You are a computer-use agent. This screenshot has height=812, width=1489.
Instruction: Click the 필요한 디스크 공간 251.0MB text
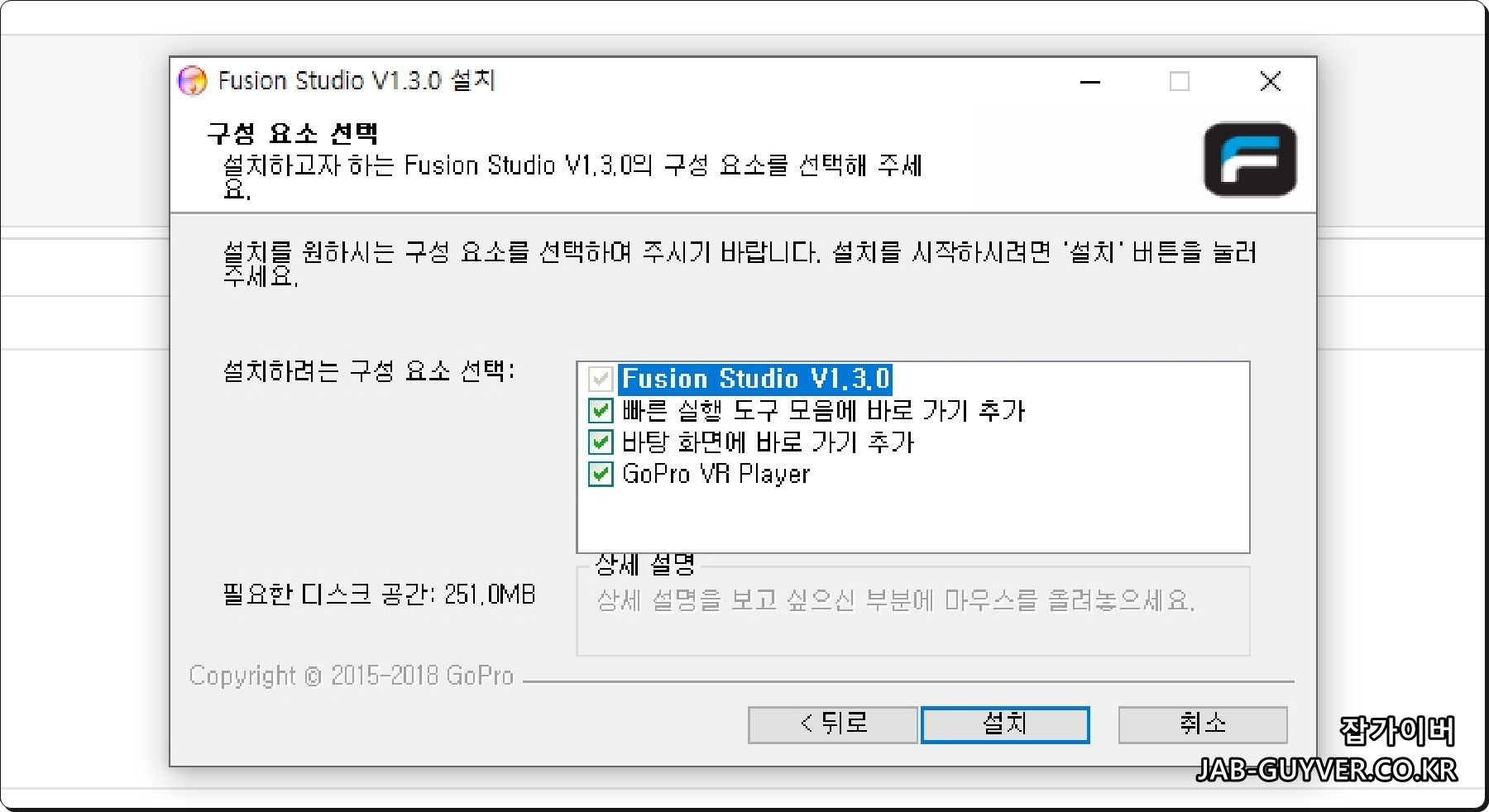coord(379,595)
